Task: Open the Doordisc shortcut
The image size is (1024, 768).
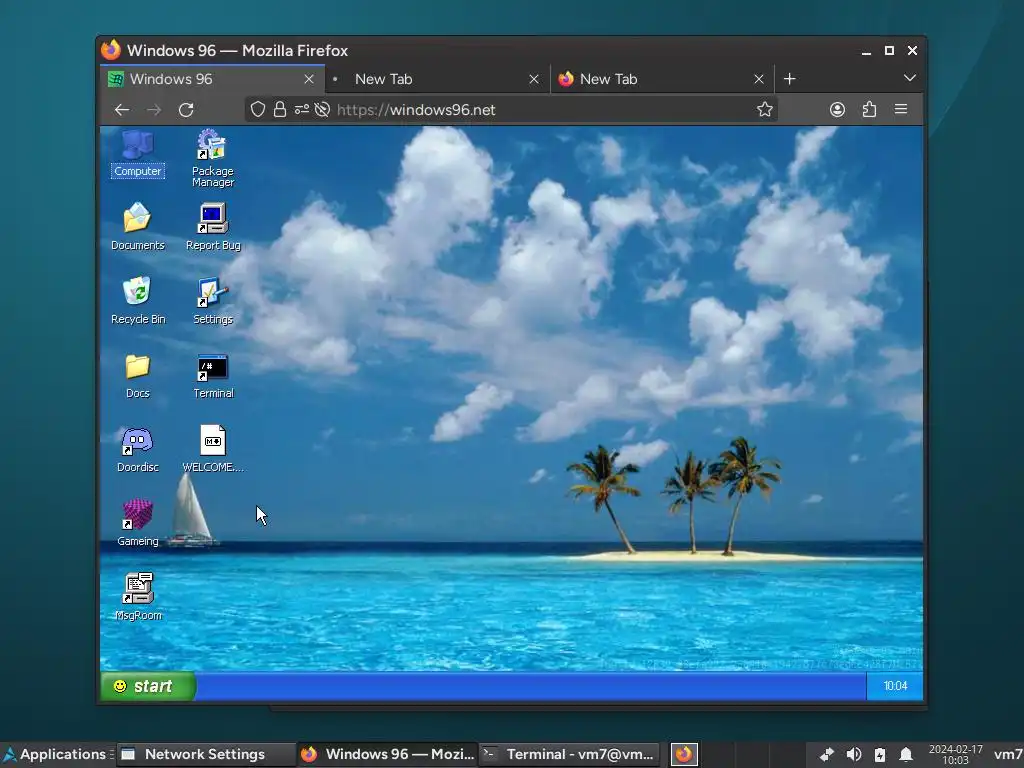Action: click(x=137, y=449)
